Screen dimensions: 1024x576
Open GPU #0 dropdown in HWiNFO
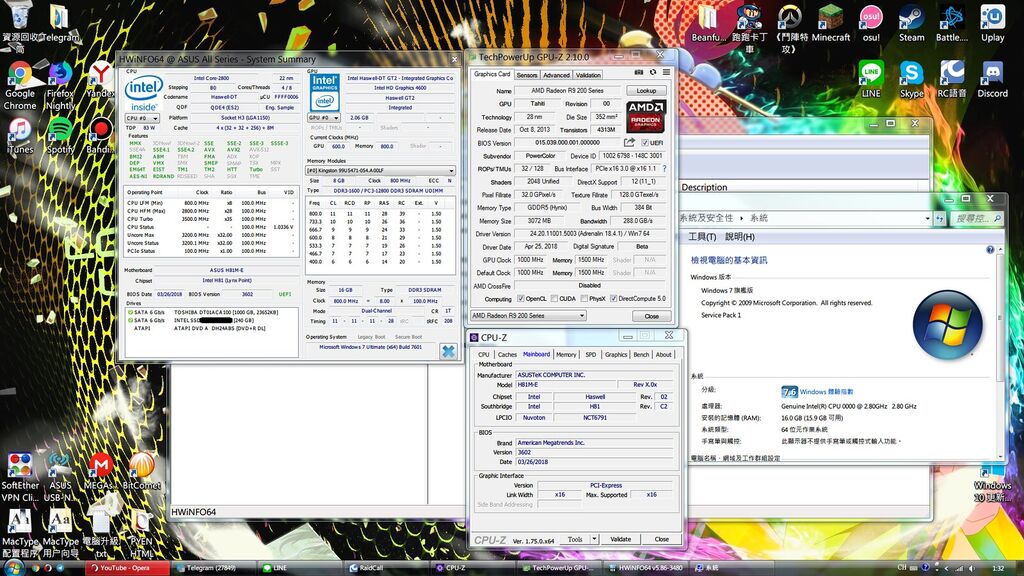pos(324,118)
